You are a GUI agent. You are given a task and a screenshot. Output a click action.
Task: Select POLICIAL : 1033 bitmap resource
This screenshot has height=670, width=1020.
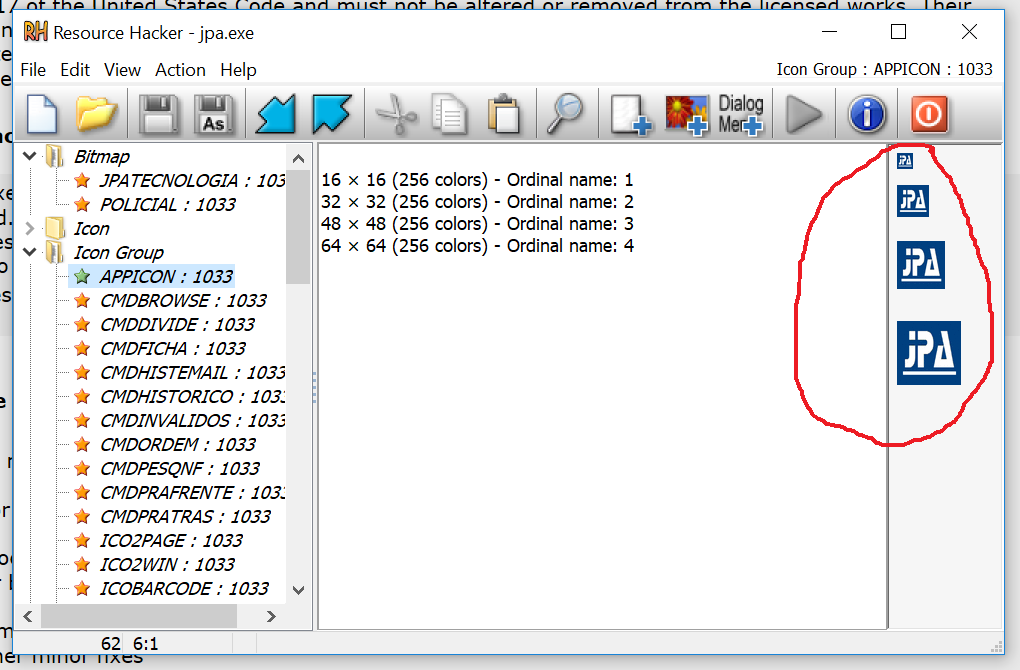pyautogui.click(x=167, y=205)
